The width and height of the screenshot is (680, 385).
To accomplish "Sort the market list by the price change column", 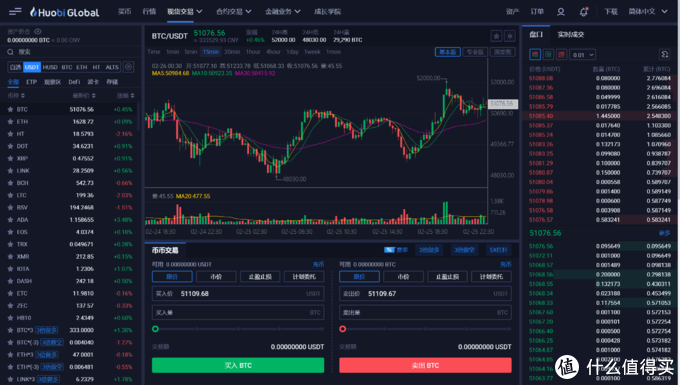I will click(125, 95).
